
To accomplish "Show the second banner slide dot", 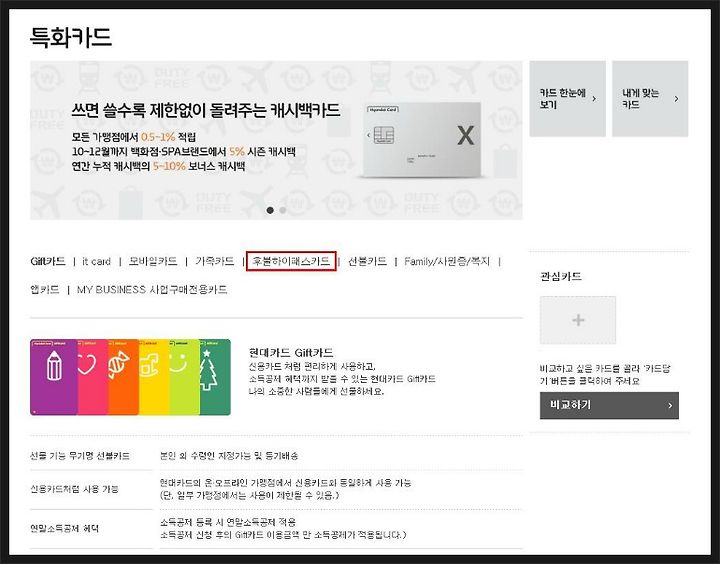I will 282,210.
